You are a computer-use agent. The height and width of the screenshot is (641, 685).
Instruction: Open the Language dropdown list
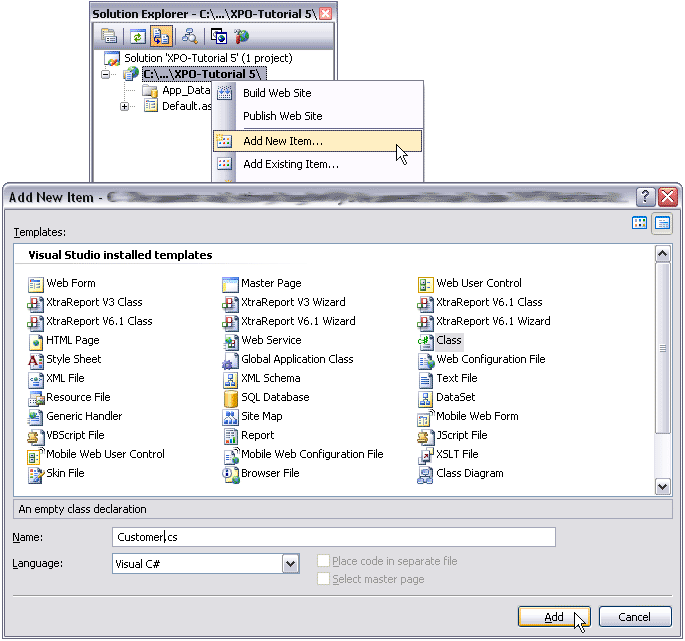tap(290, 564)
